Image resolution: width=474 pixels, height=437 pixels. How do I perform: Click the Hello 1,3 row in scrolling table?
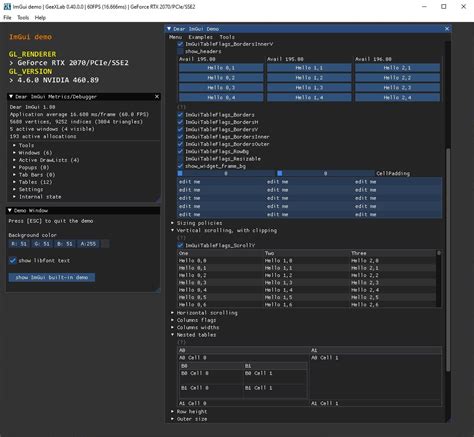coord(278,283)
